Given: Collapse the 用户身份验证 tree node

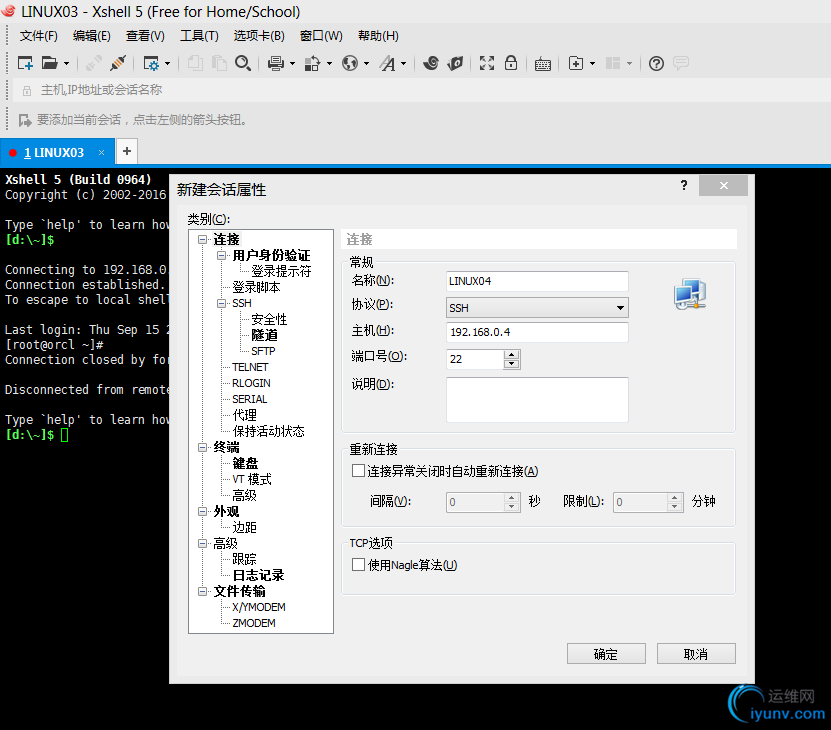Looking at the screenshot, I should 221,256.
